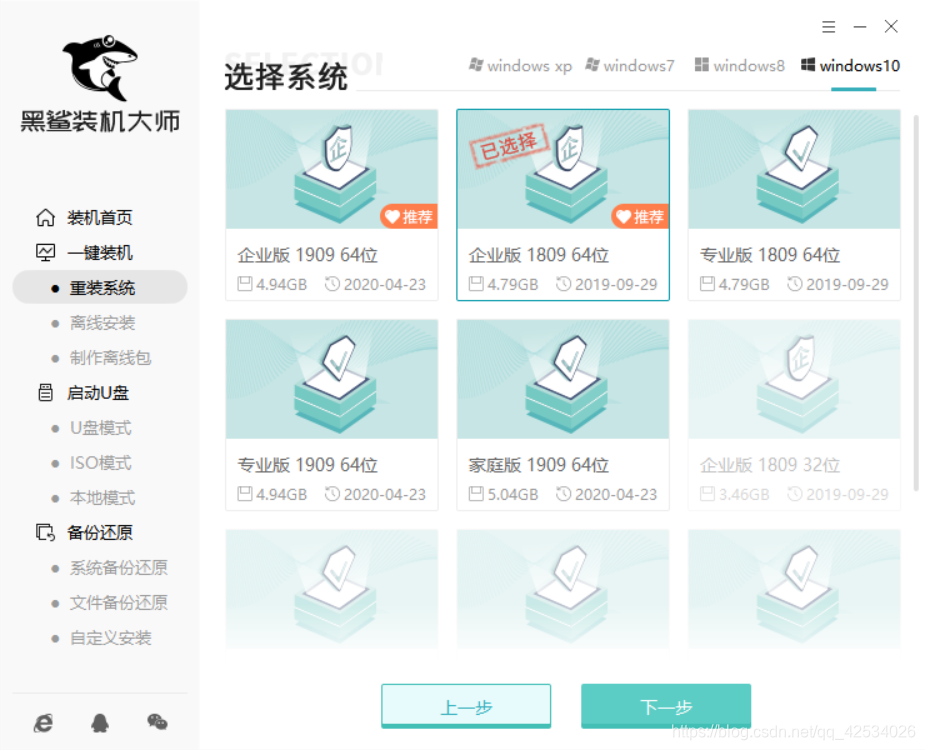The height and width of the screenshot is (750, 925).
Task: Click the 启动U盘 USB drive icon
Action: (x=45, y=393)
